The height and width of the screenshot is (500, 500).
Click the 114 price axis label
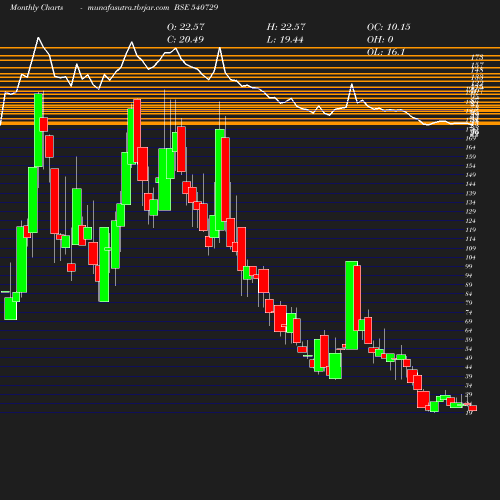pyautogui.click(x=470, y=239)
